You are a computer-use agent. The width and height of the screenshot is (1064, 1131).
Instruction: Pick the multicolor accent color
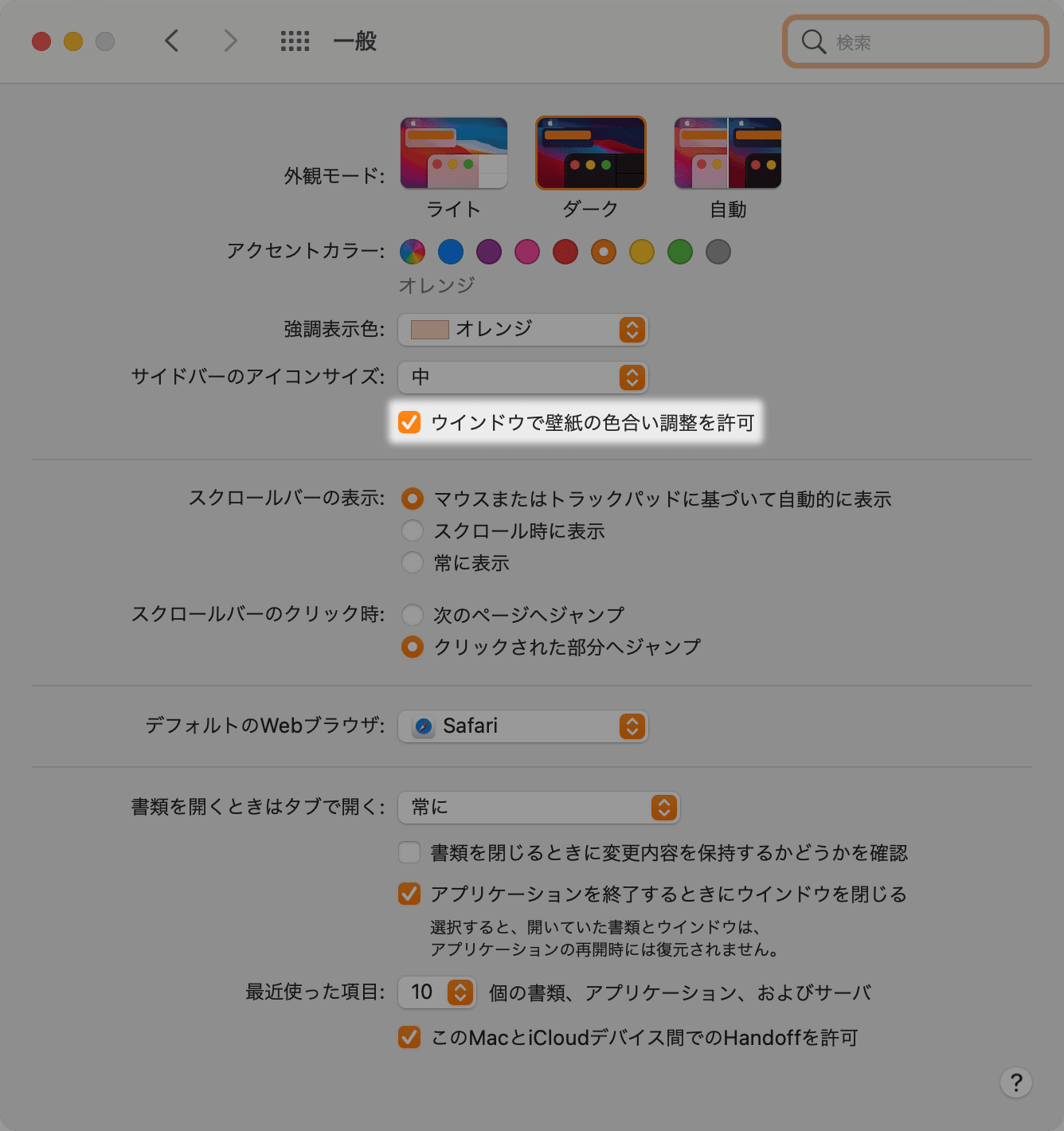pos(413,252)
